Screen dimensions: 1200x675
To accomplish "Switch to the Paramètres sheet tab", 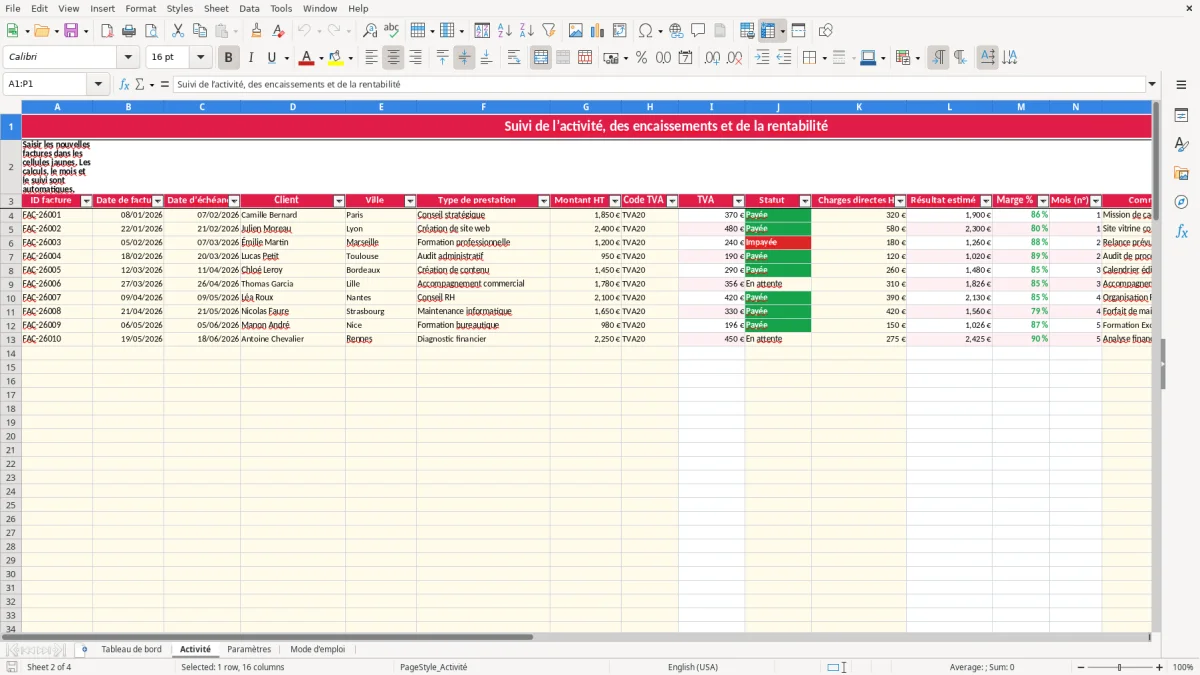I will pos(249,649).
